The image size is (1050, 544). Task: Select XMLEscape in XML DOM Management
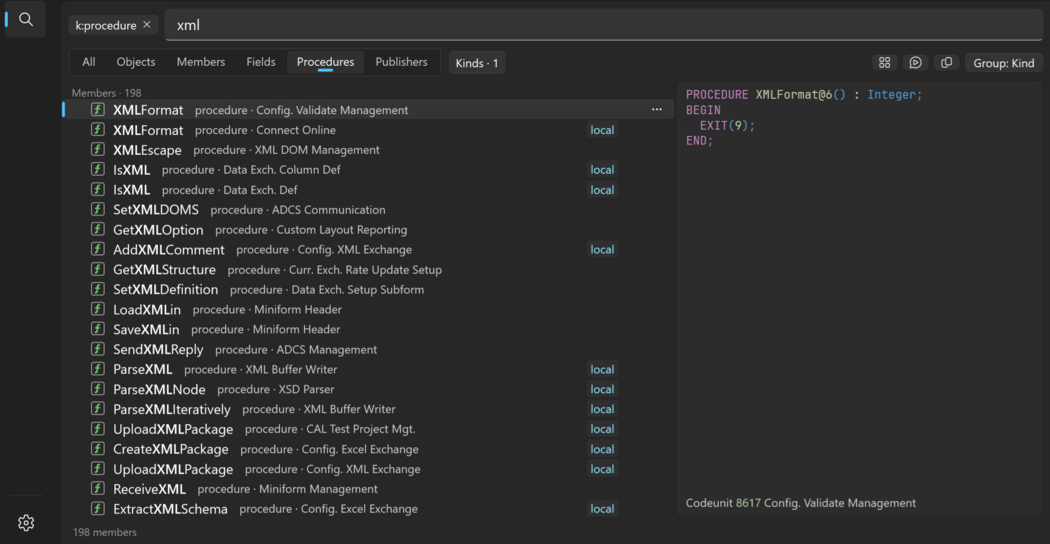(370, 150)
